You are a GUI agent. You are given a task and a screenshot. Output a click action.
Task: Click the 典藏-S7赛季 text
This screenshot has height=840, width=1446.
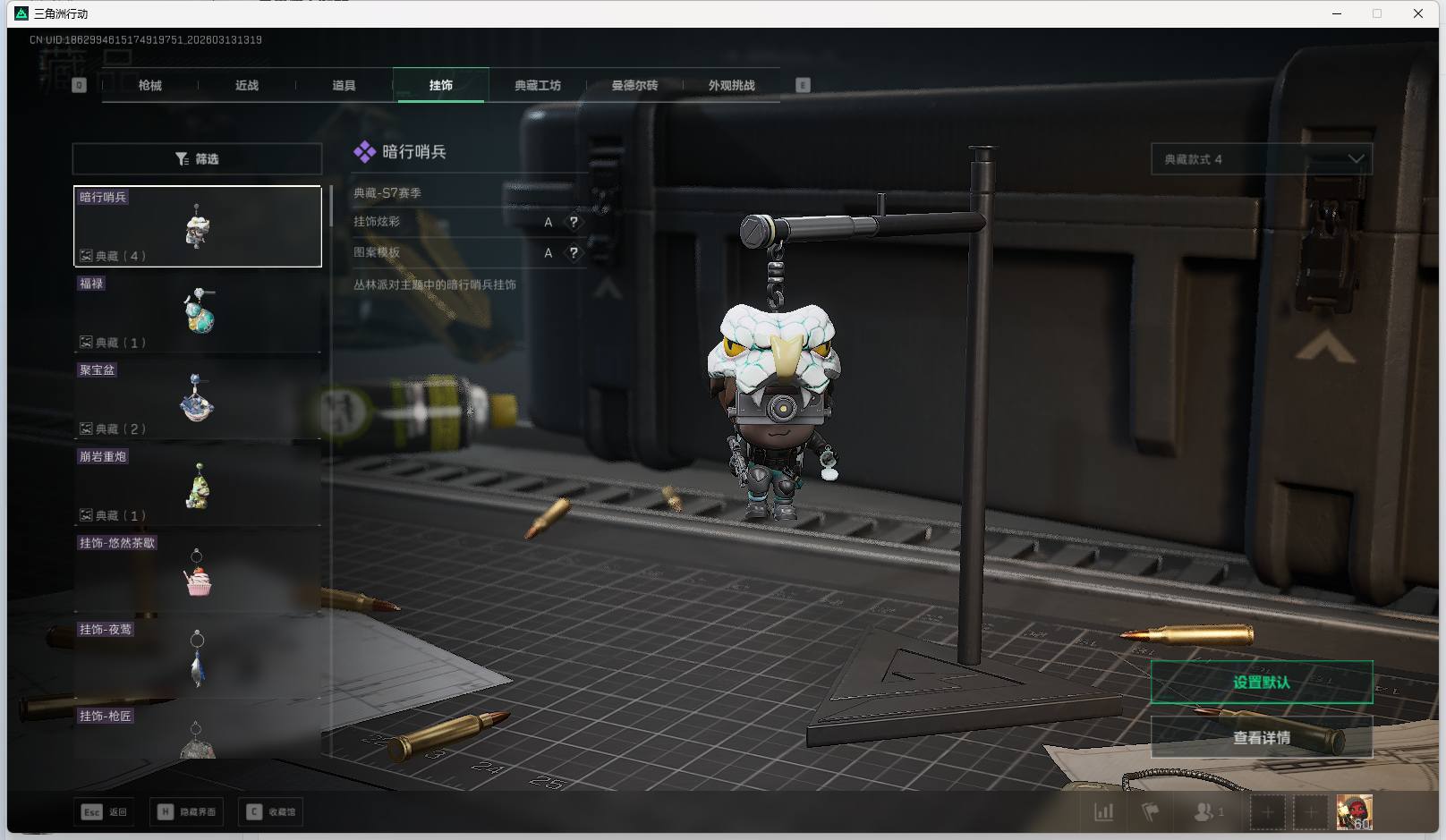(387, 192)
